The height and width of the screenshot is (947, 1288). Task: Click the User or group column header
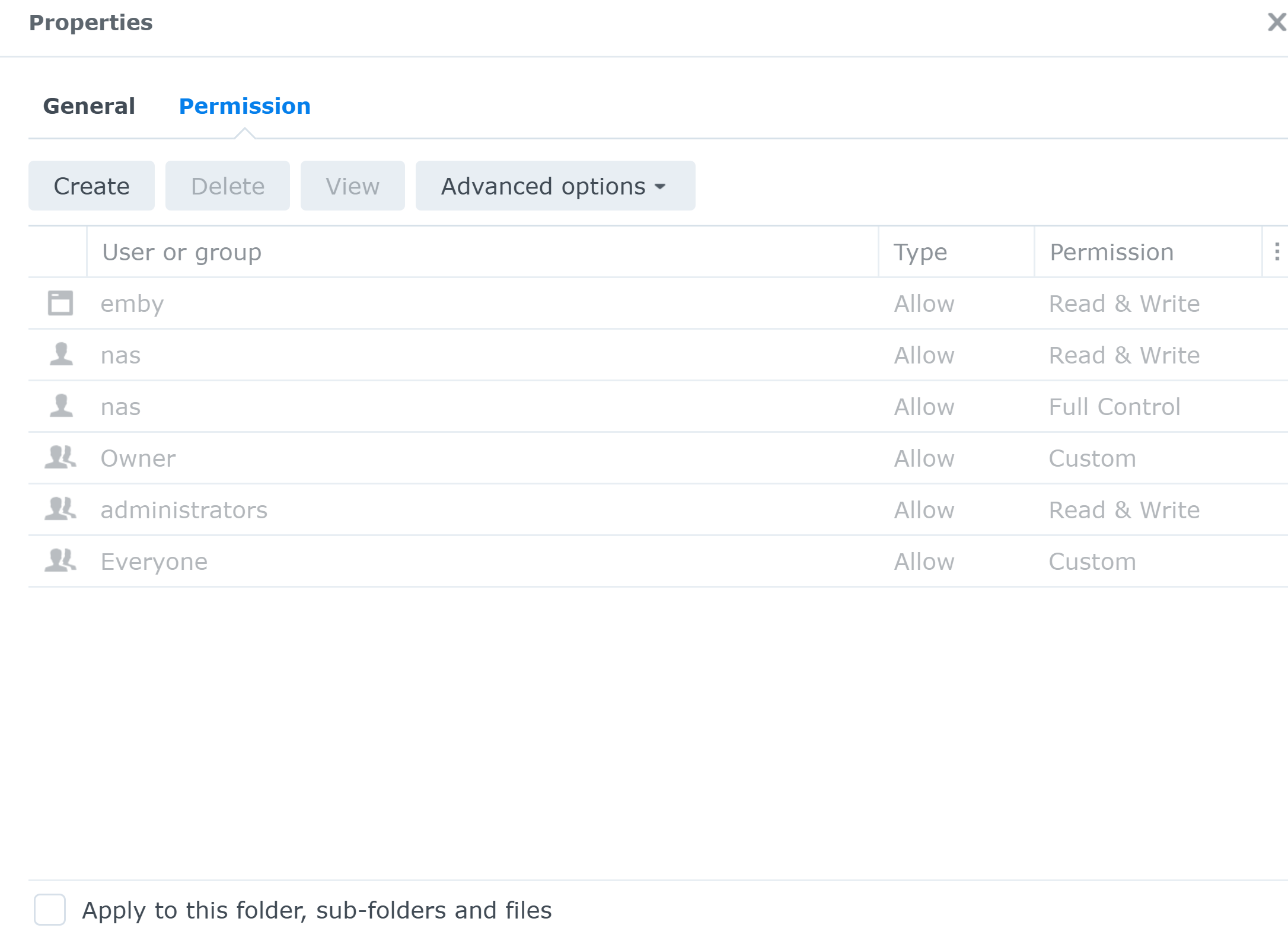coord(181,253)
